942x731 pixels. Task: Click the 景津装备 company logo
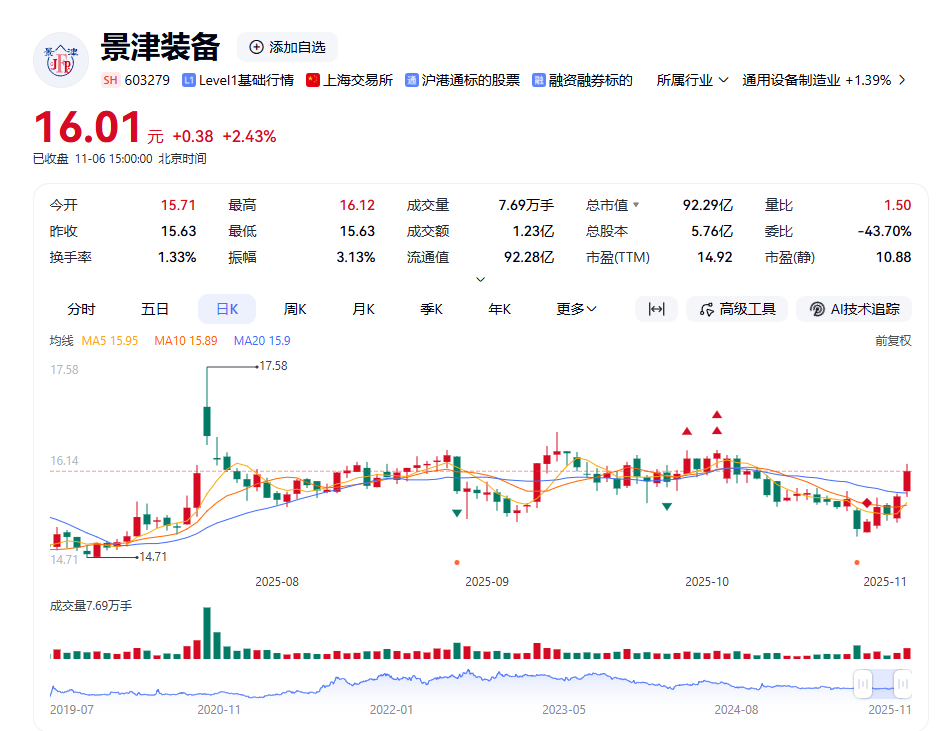point(61,60)
